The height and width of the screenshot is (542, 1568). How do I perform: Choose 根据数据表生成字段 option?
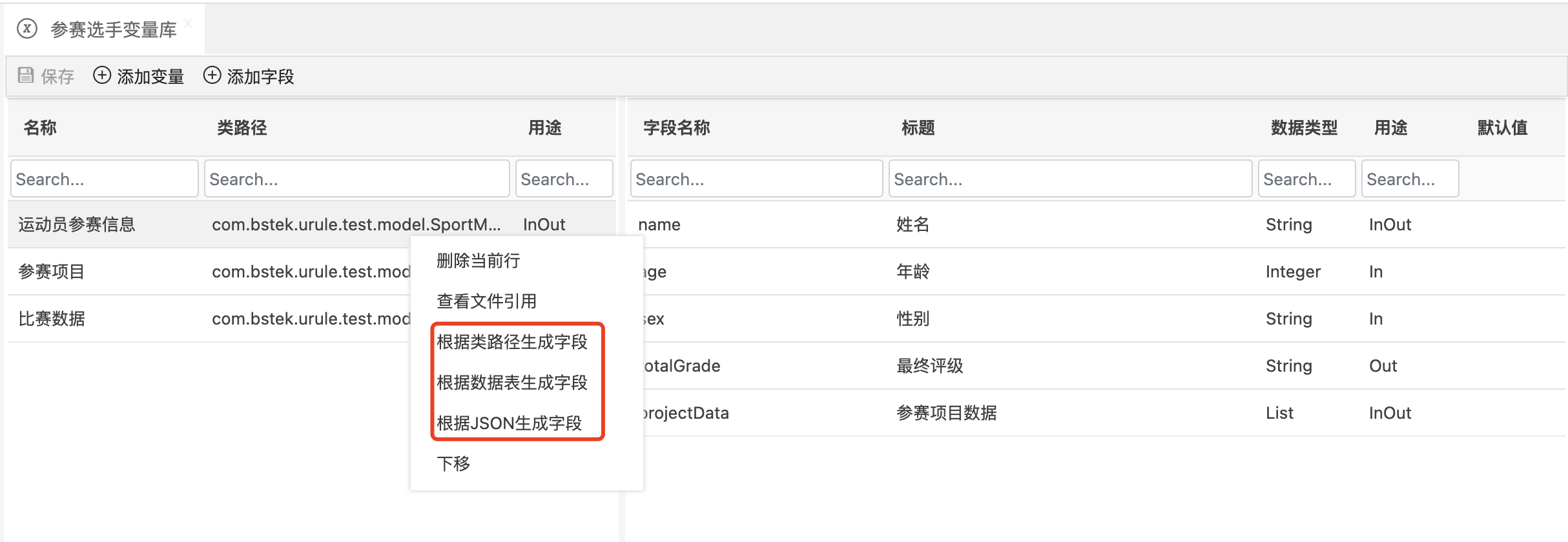pyautogui.click(x=511, y=383)
